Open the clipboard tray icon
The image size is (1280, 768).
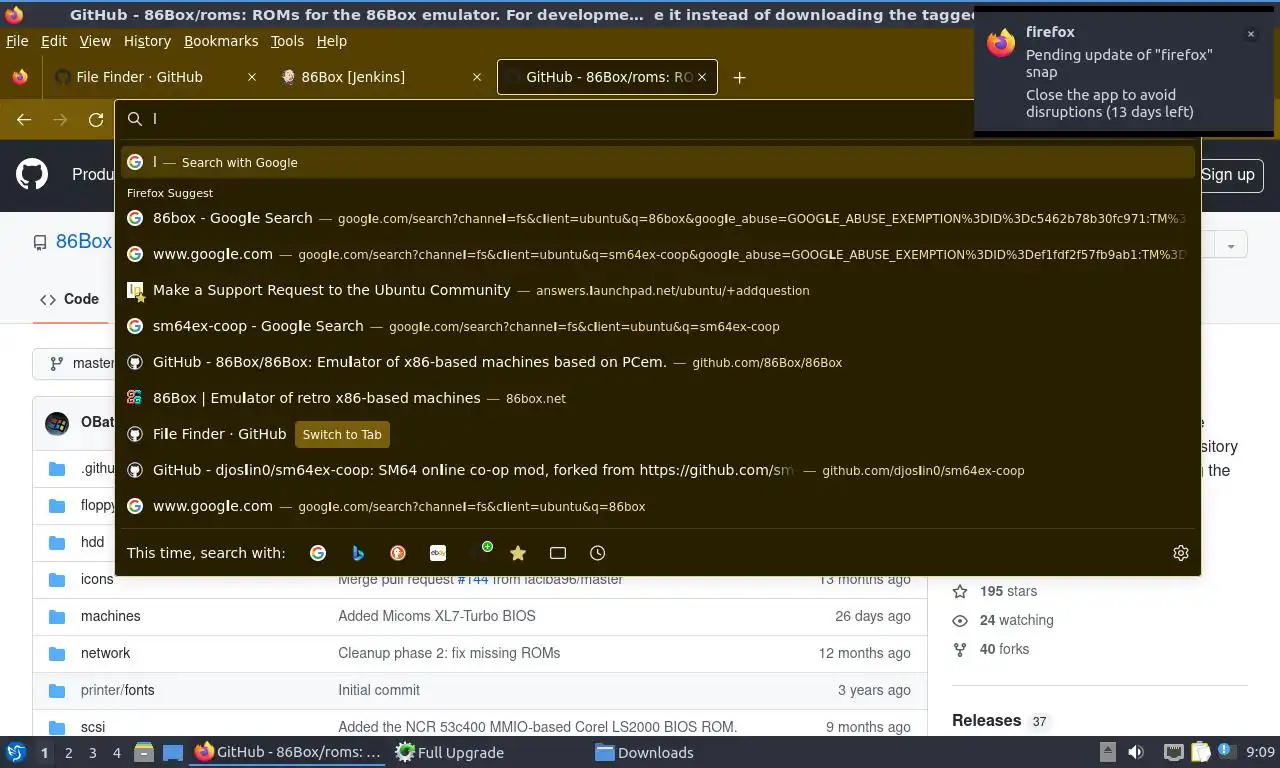1199,752
